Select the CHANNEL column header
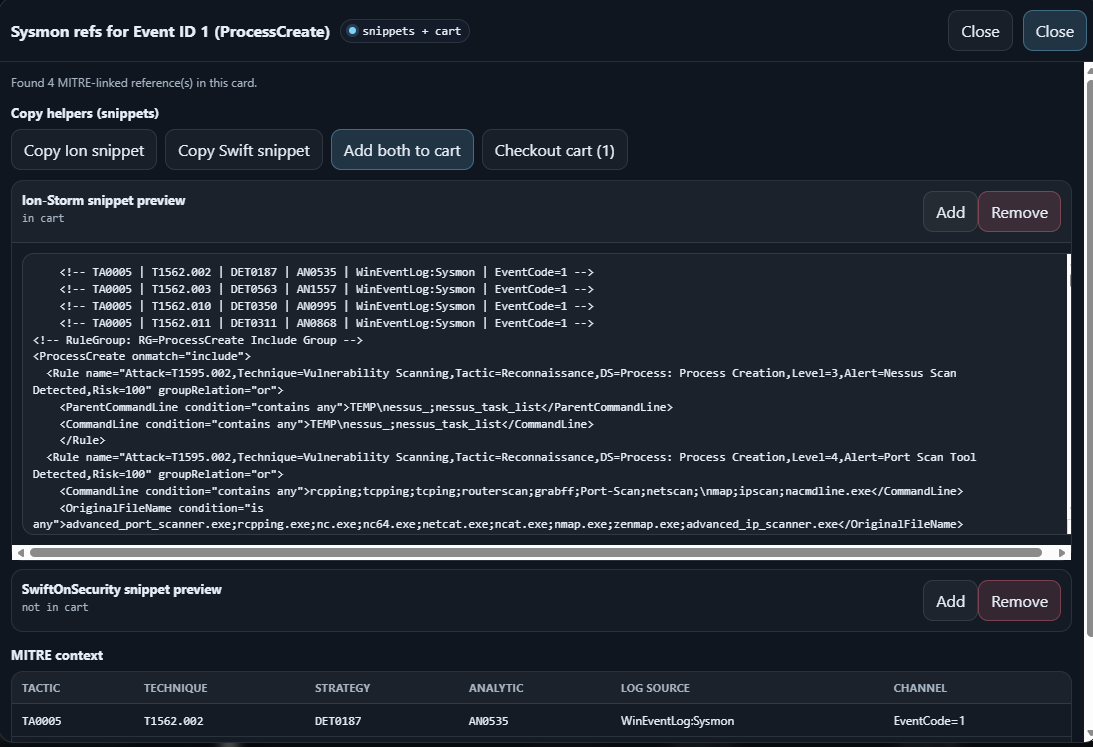 coord(920,688)
